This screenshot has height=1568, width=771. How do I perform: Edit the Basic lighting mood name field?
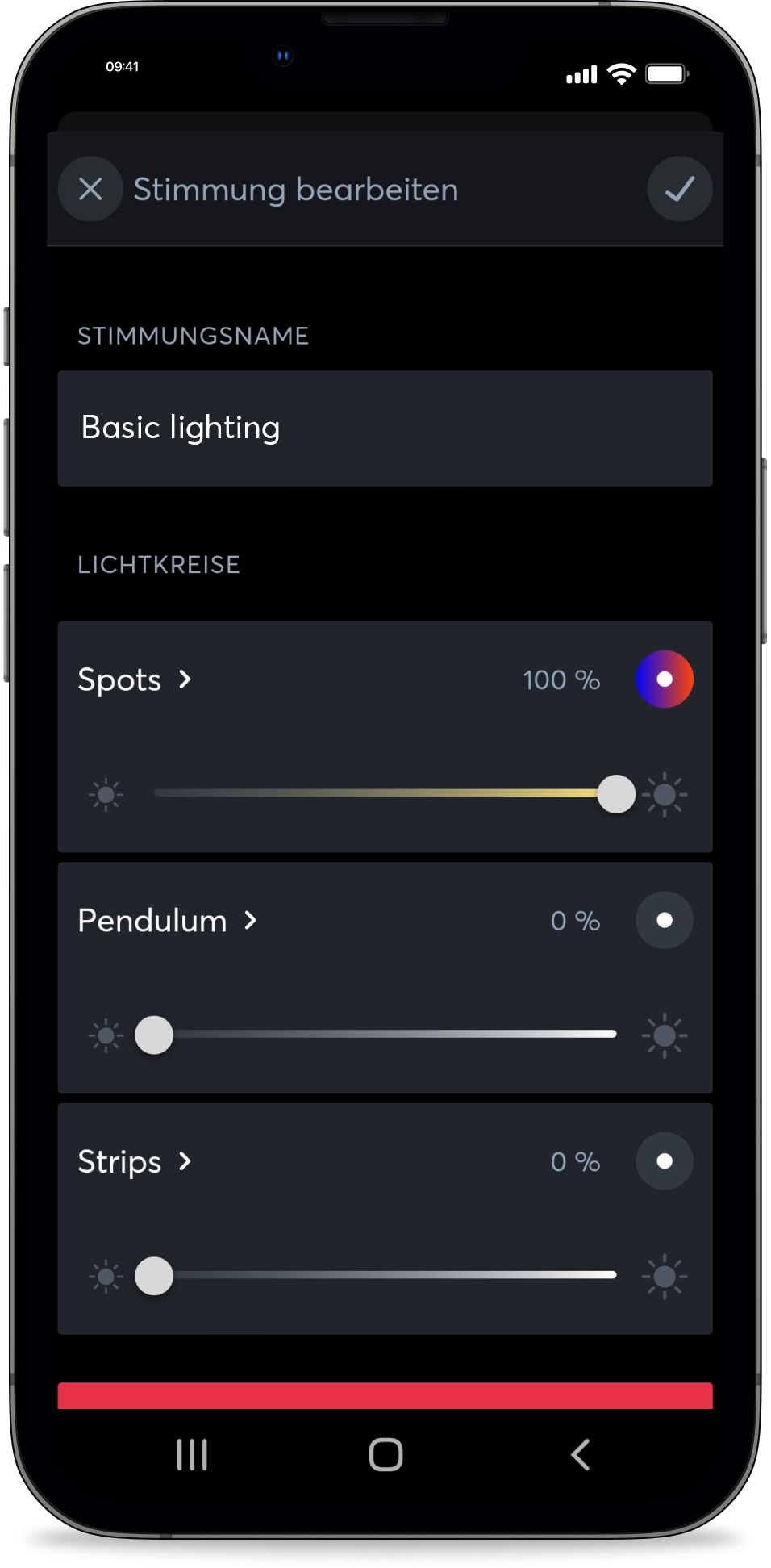click(385, 428)
